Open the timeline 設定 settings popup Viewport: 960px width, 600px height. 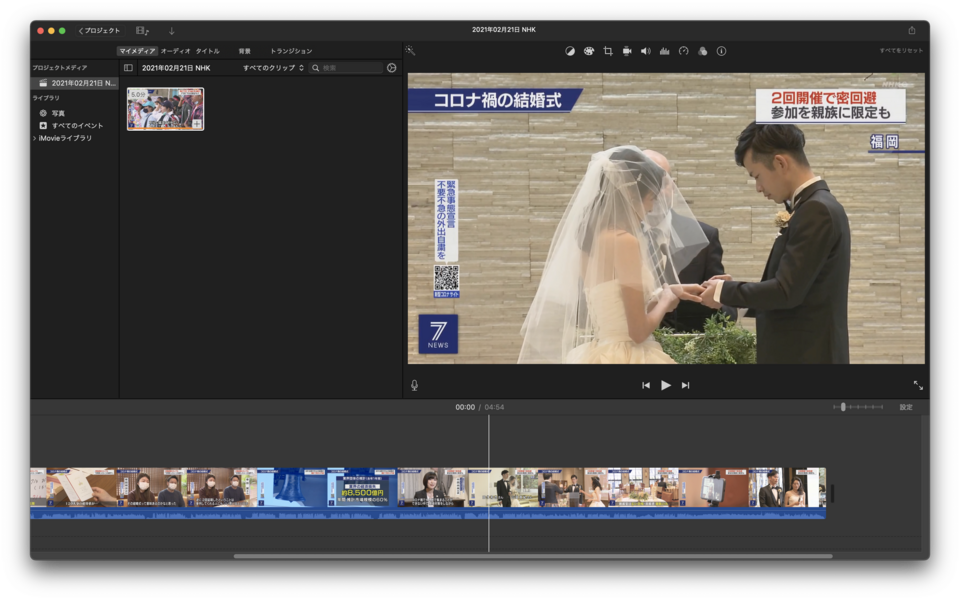tap(905, 407)
